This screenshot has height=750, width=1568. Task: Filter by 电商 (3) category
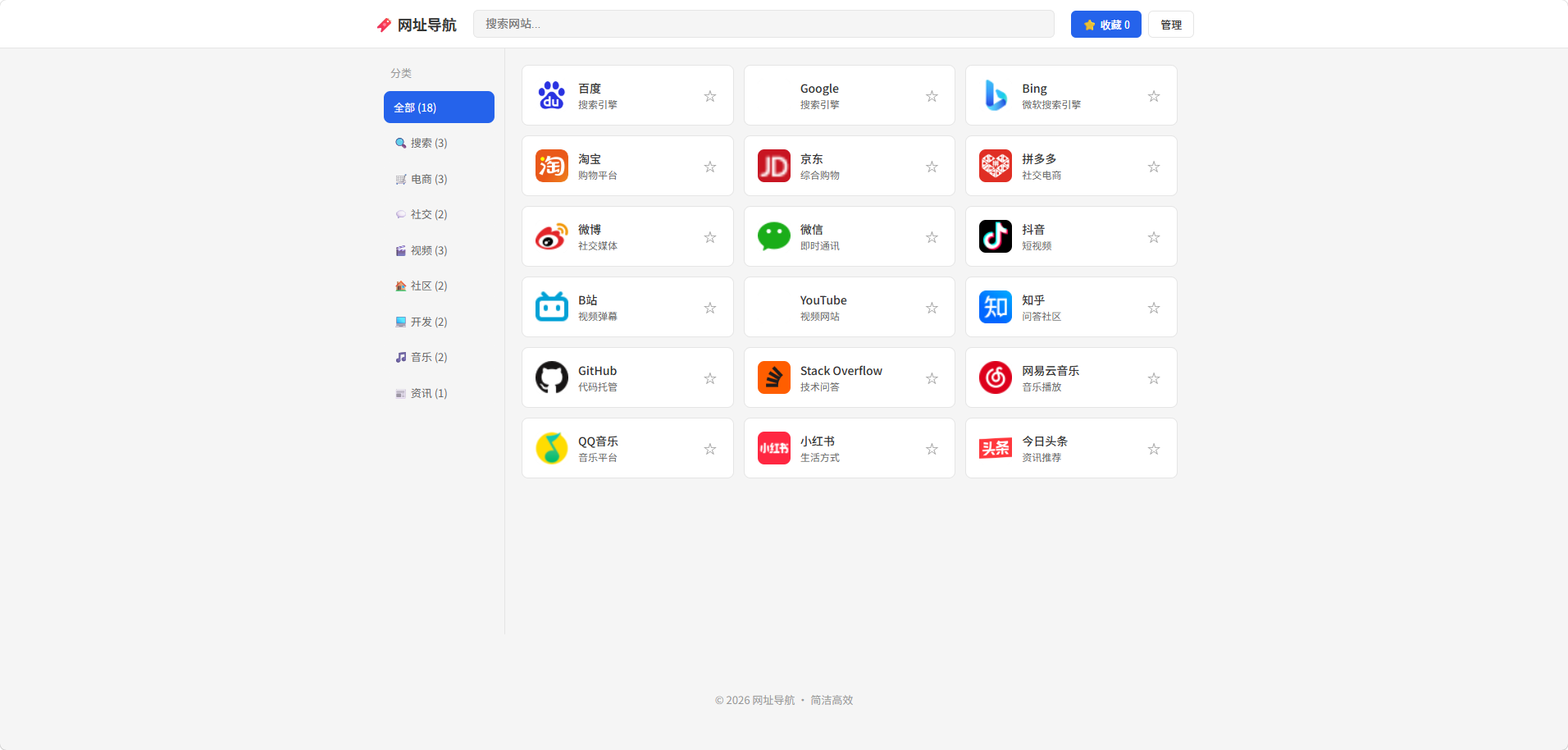[x=439, y=179]
